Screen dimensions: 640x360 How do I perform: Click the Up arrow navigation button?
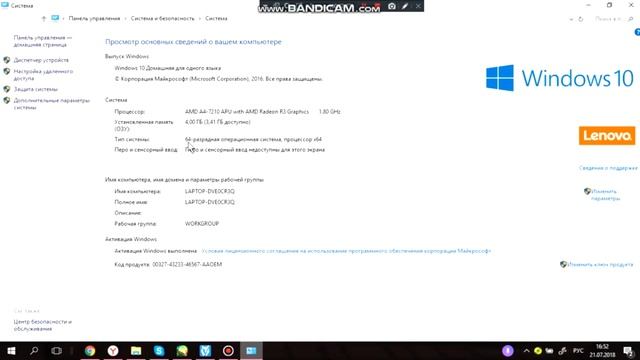click(44, 18)
